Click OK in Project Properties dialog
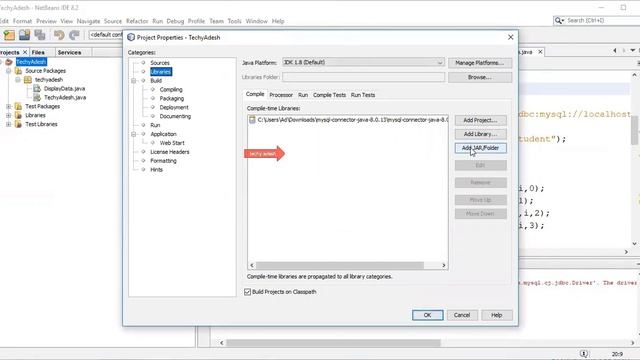The height and width of the screenshot is (360, 640). pyautogui.click(x=427, y=315)
